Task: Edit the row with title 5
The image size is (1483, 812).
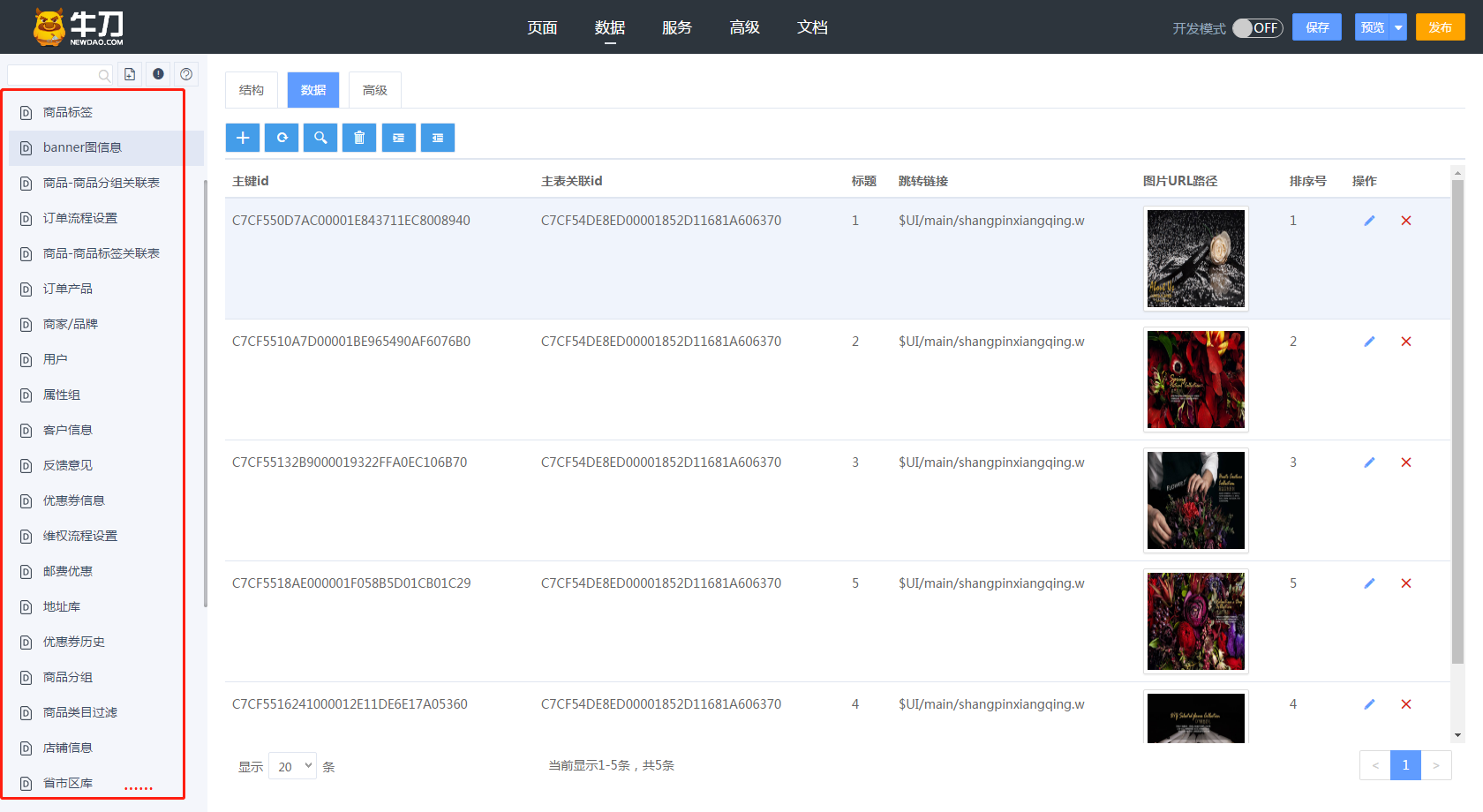Action: pos(1369,583)
